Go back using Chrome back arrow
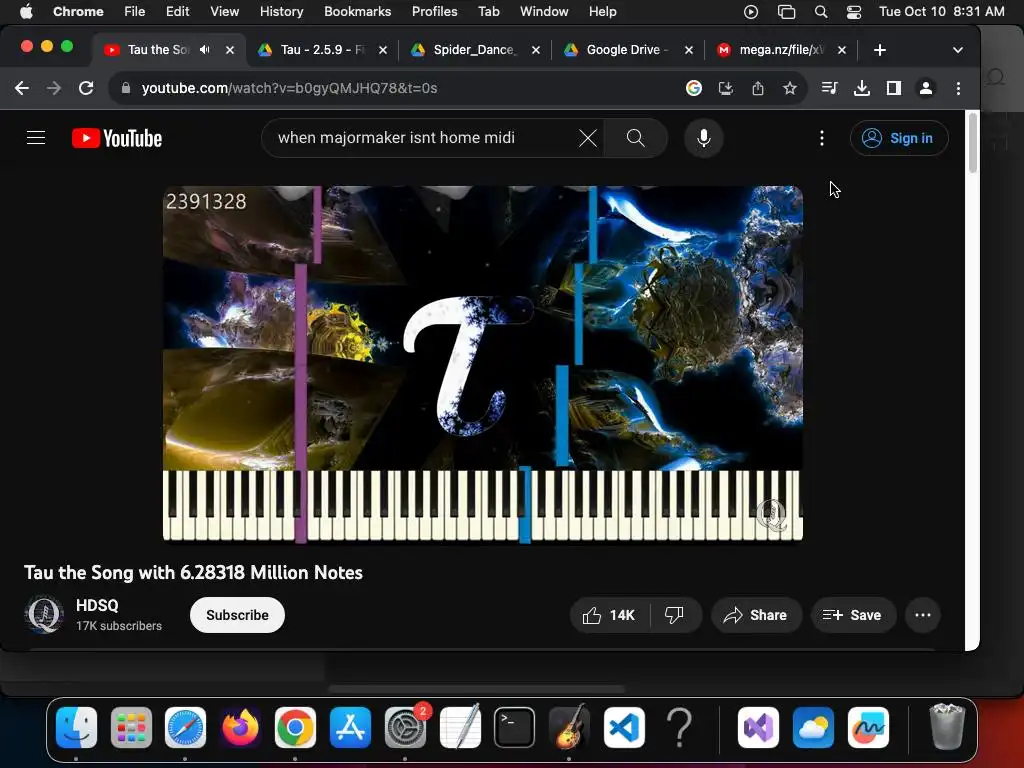Viewport: 1024px width, 768px height. (x=22, y=88)
